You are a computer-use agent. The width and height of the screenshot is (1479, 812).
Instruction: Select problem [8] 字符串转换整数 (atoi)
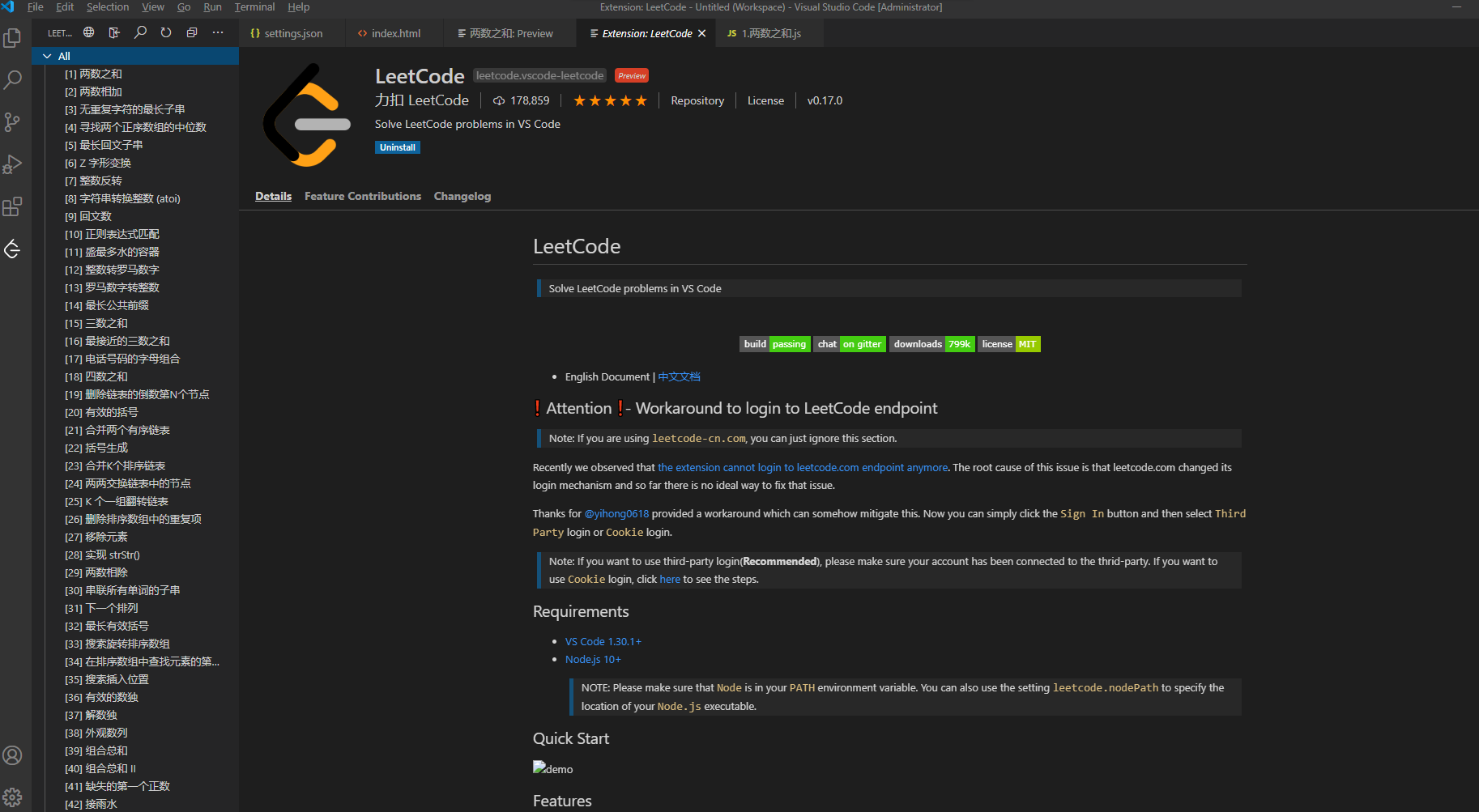[x=135, y=198]
